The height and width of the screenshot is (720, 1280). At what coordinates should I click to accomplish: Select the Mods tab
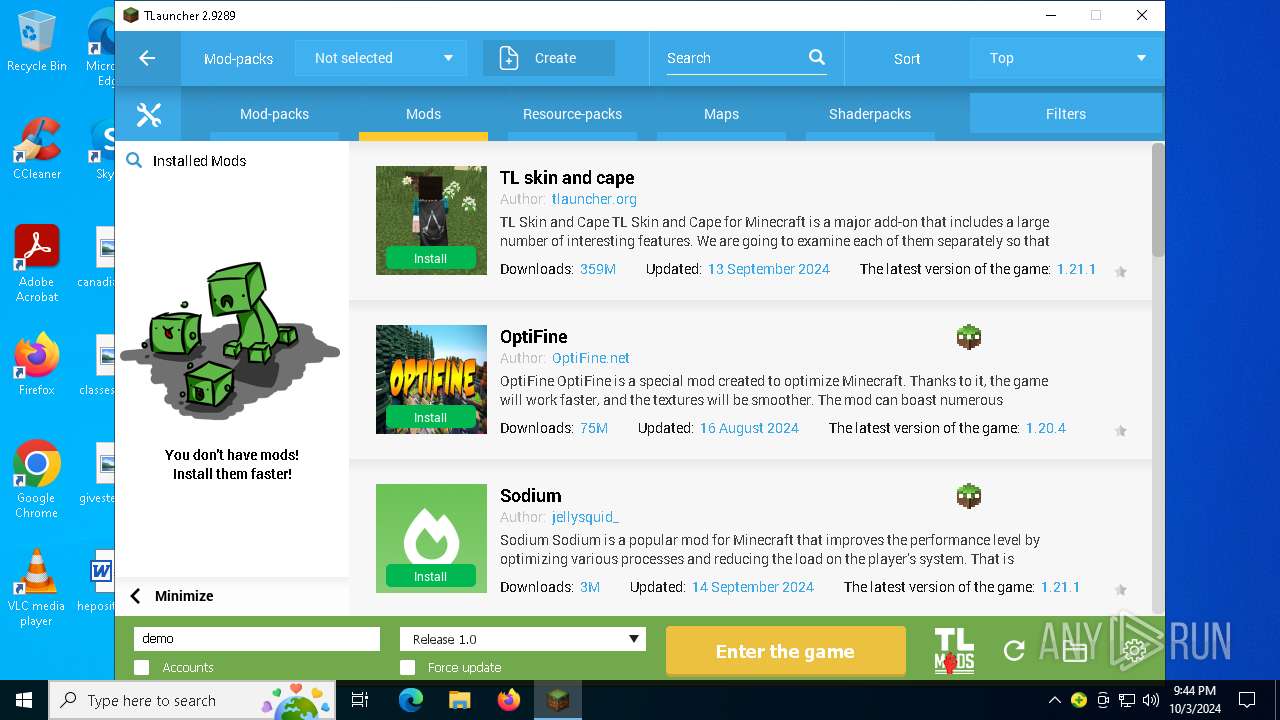423,114
